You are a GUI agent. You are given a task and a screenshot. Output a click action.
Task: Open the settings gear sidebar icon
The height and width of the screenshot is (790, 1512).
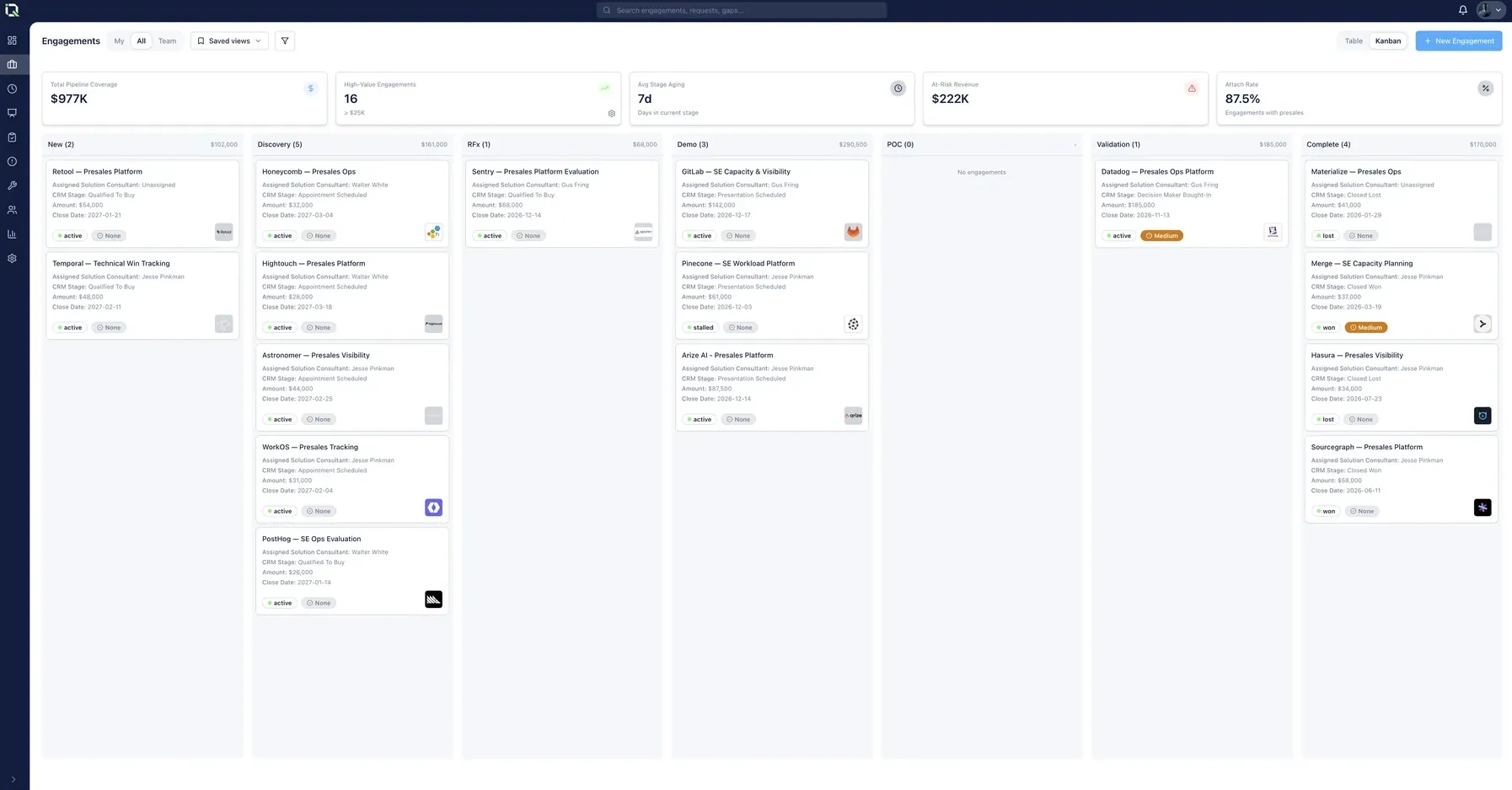(x=12, y=258)
